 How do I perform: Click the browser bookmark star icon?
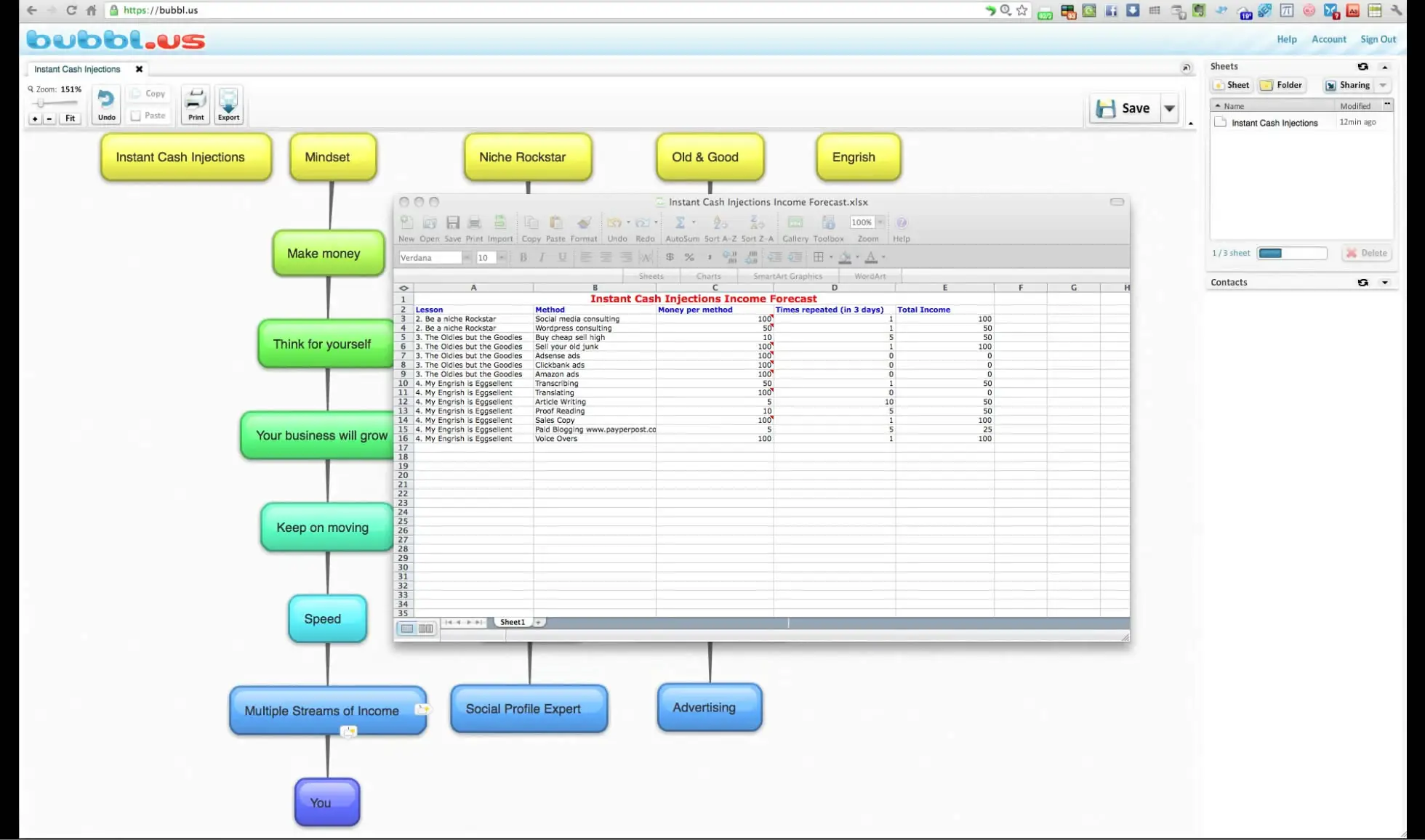pyautogui.click(x=1022, y=10)
